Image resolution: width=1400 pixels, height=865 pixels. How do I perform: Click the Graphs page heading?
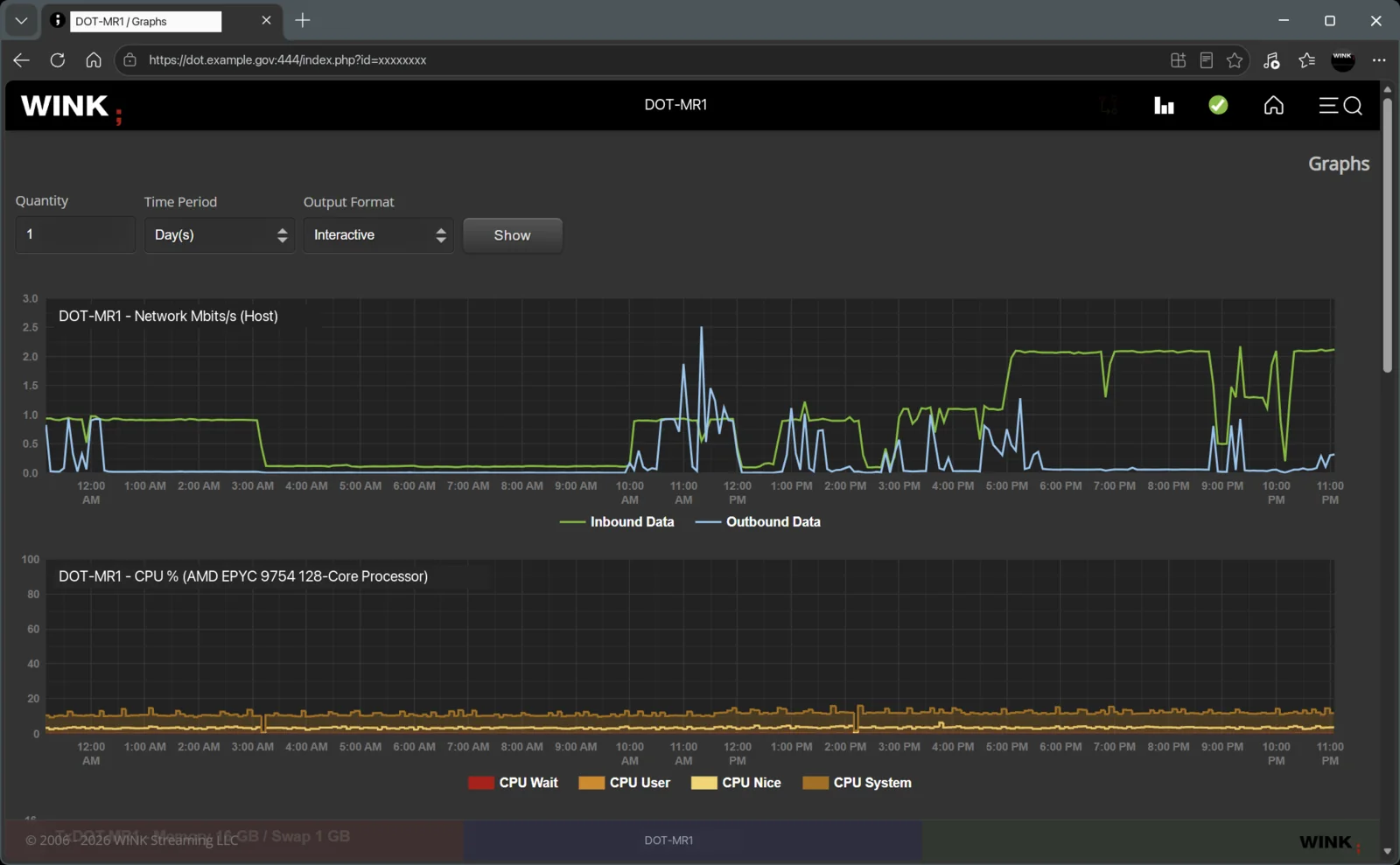coord(1339,164)
